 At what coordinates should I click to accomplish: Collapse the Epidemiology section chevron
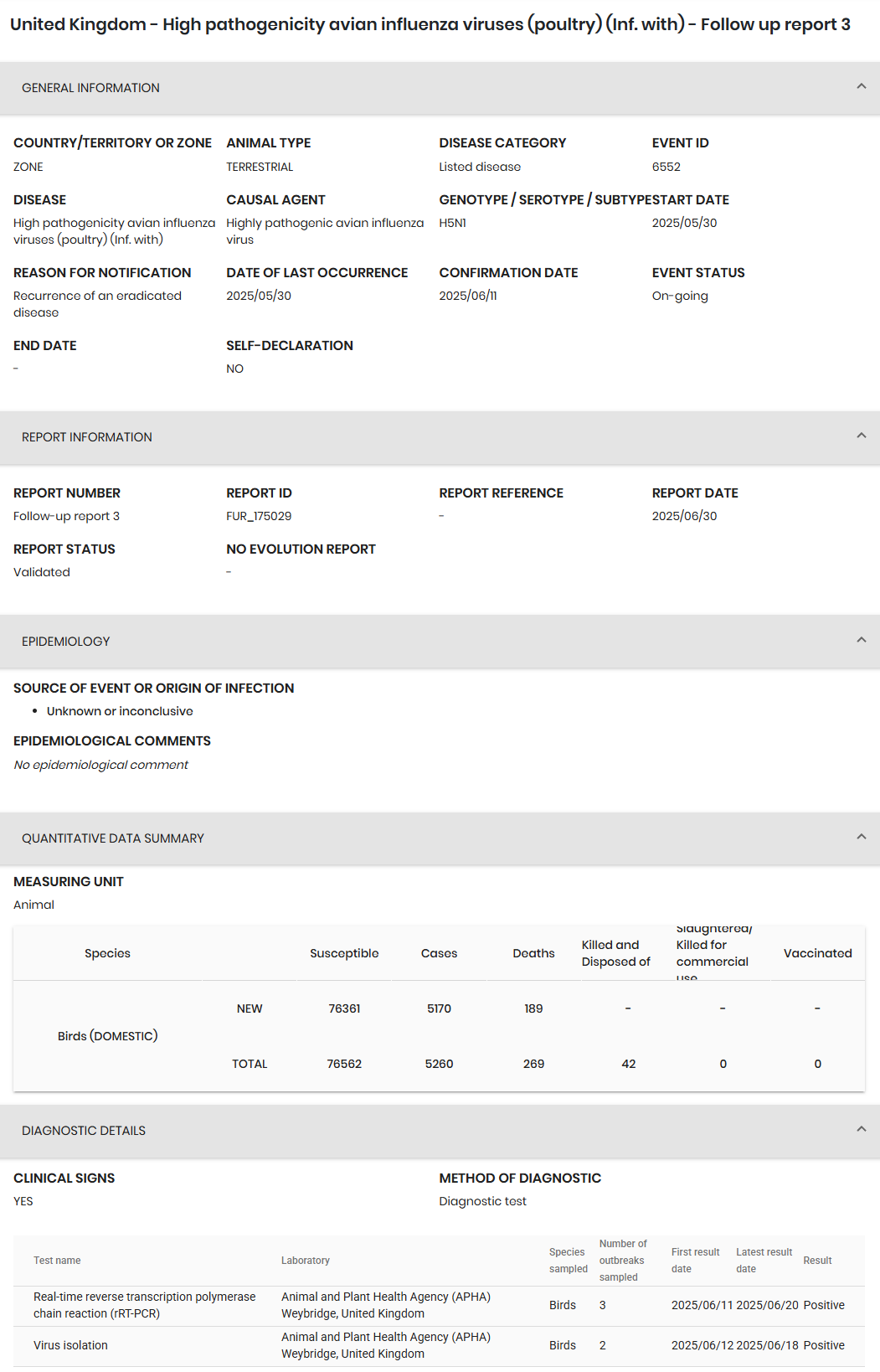coord(861,641)
